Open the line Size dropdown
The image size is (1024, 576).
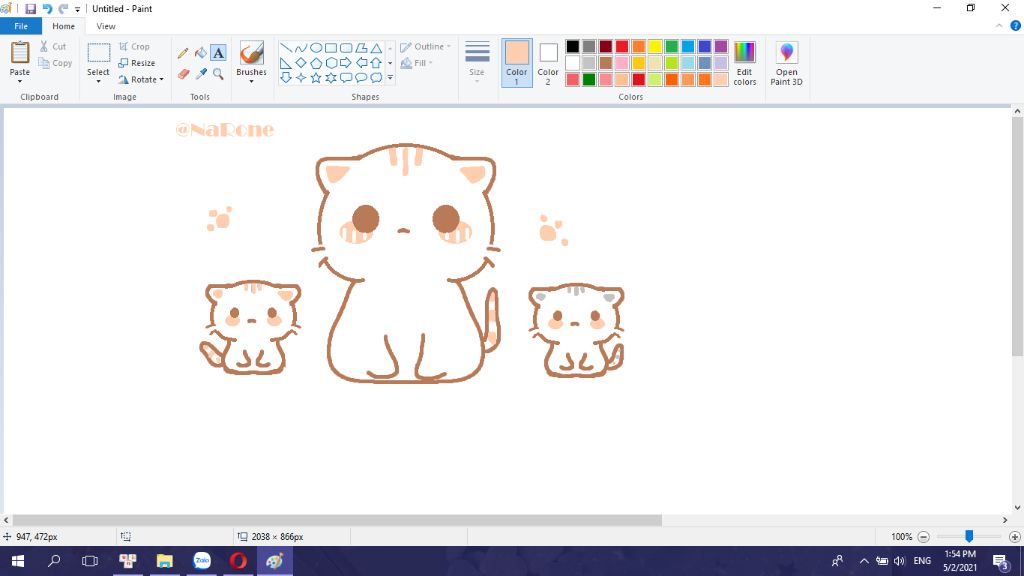(477, 62)
